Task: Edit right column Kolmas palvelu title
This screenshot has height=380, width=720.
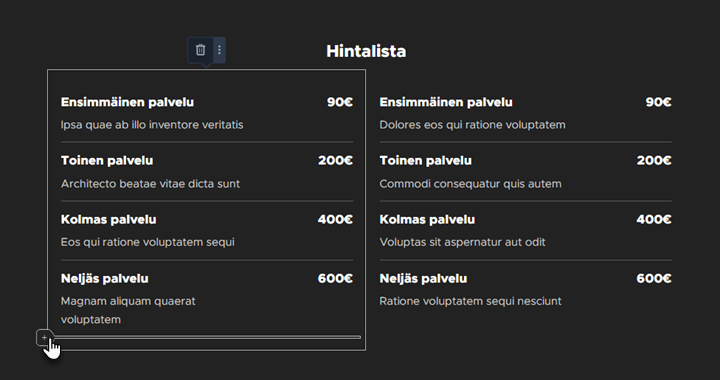Action: (427, 219)
